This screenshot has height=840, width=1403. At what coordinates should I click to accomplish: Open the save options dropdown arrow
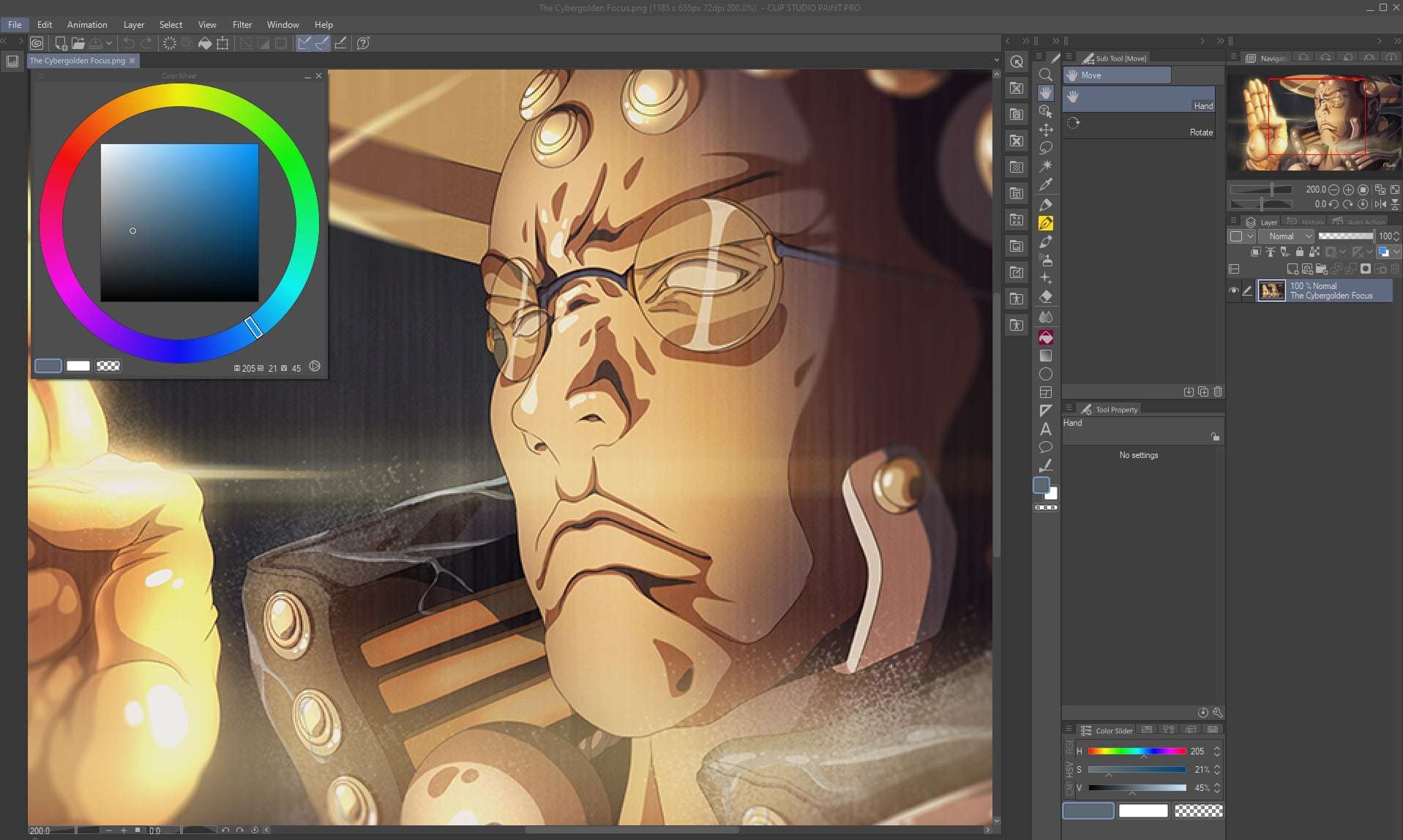click(x=108, y=43)
